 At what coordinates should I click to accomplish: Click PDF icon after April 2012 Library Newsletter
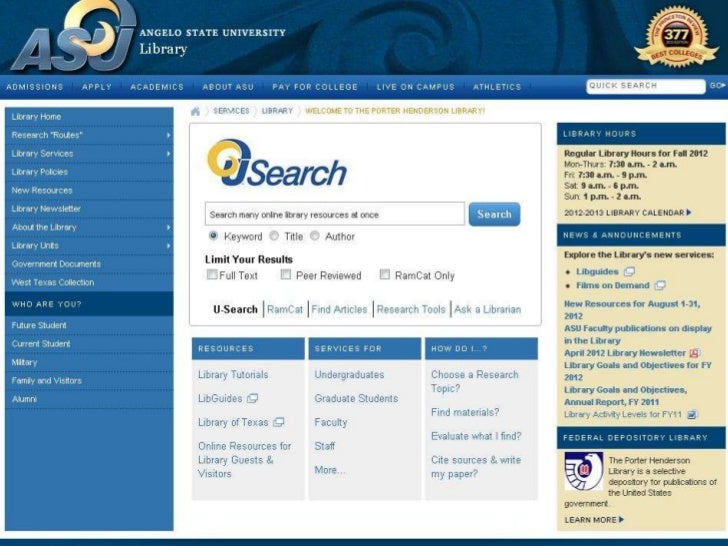point(694,353)
